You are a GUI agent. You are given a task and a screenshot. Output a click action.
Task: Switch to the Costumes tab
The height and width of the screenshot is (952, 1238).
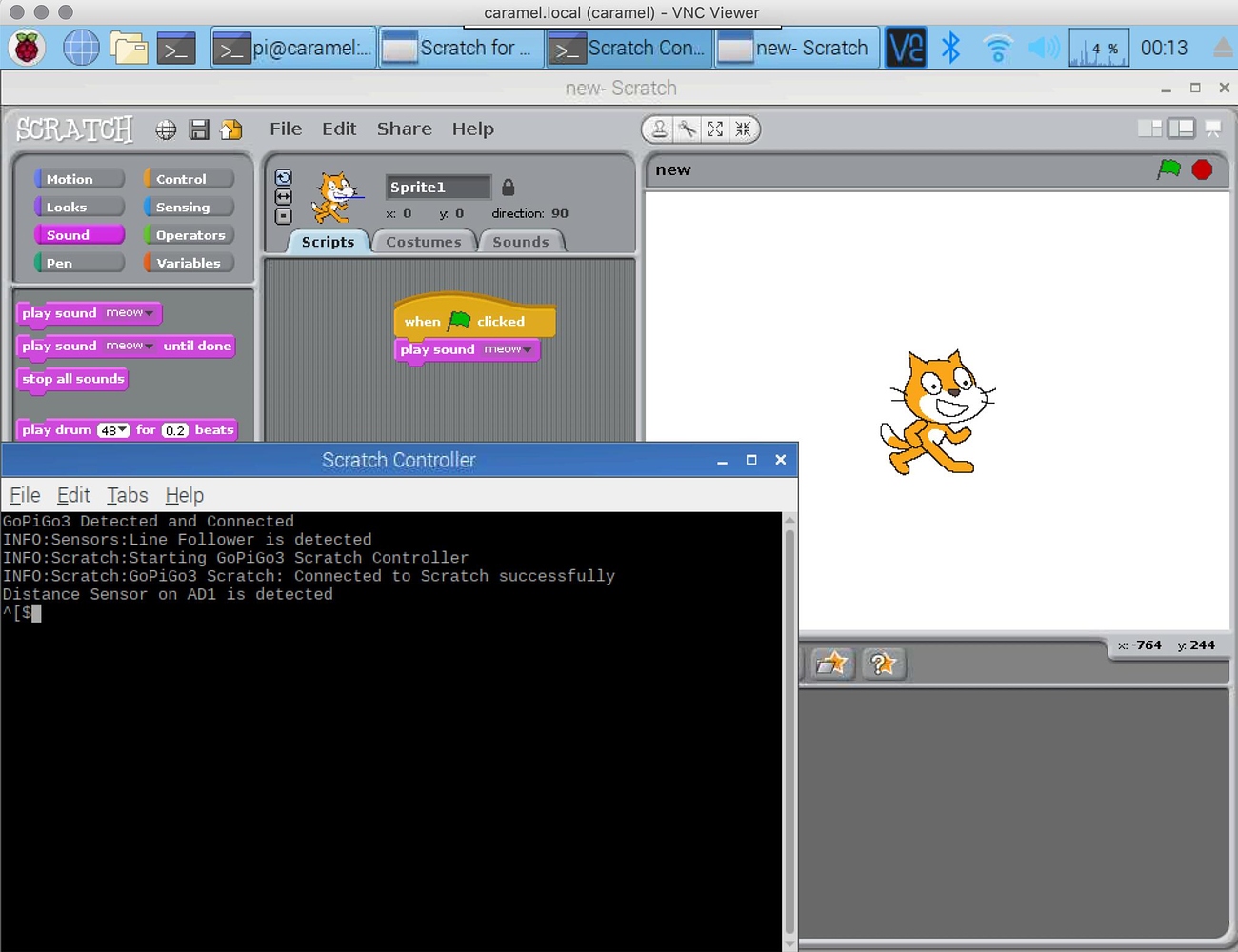pos(424,241)
